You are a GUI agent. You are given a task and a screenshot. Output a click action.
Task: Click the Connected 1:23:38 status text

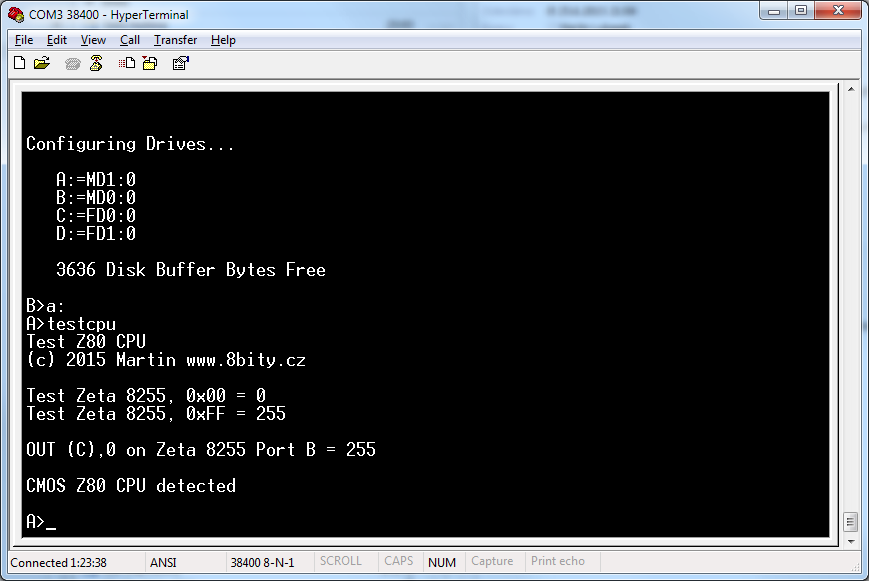click(x=58, y=562)
